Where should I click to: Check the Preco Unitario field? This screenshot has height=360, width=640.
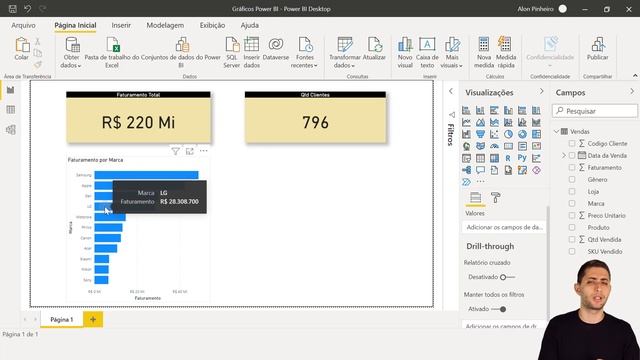[x=572, y=215]
